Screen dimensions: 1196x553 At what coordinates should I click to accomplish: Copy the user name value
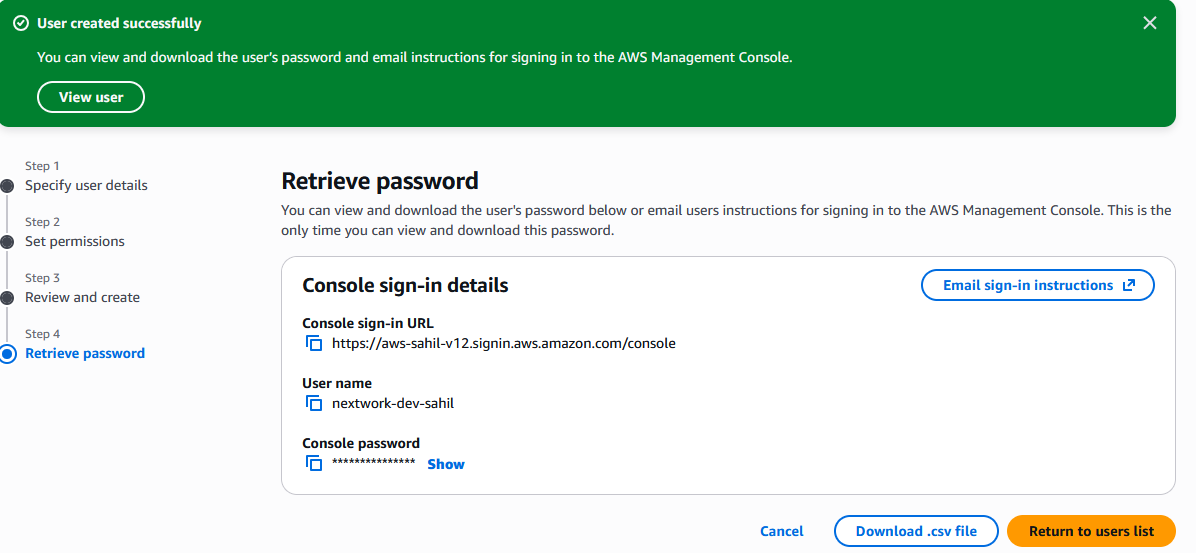pyautogui.click(x=314, y=403)
